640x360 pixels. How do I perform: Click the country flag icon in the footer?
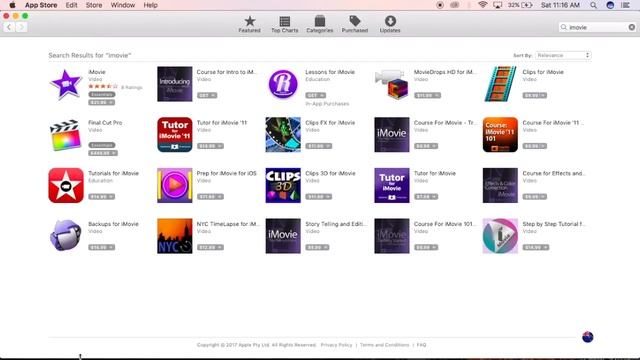coord(588,337)
